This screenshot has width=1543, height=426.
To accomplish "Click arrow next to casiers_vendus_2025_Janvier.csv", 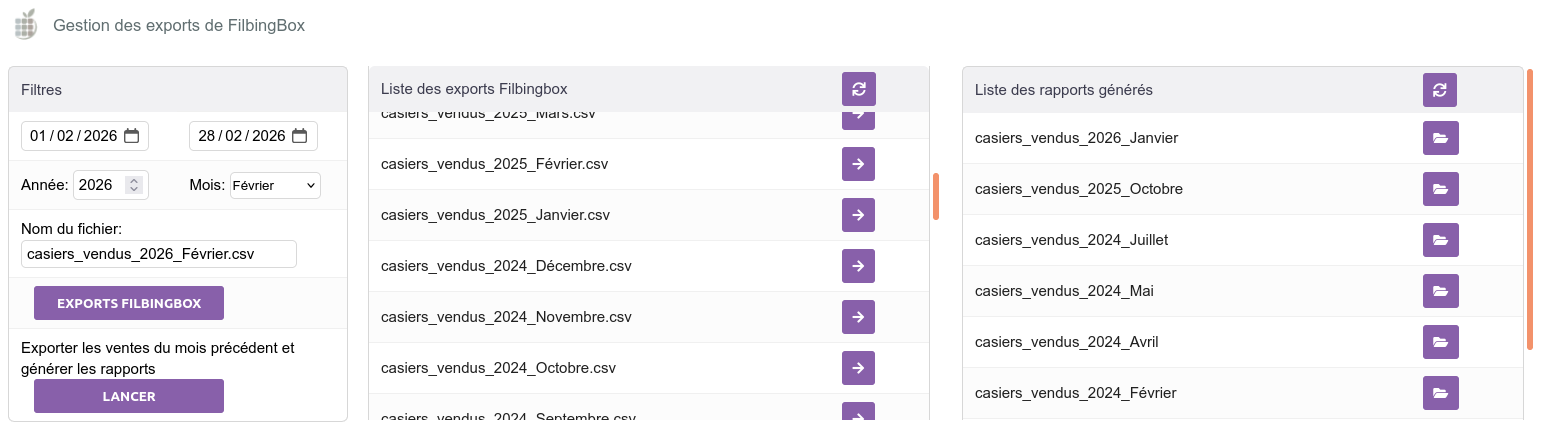I will point(858,215).
